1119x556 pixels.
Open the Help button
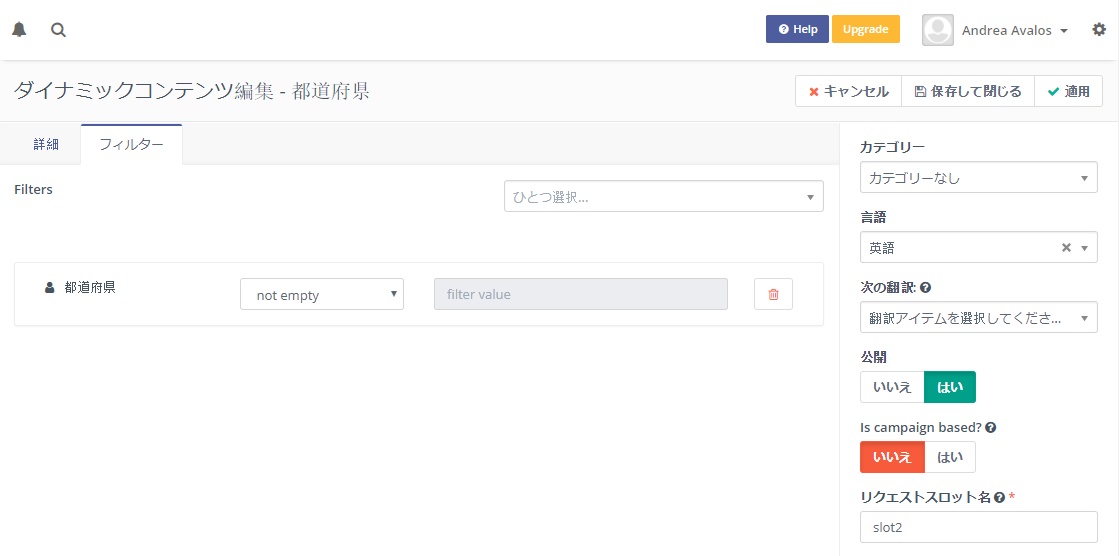click(797, 29)
